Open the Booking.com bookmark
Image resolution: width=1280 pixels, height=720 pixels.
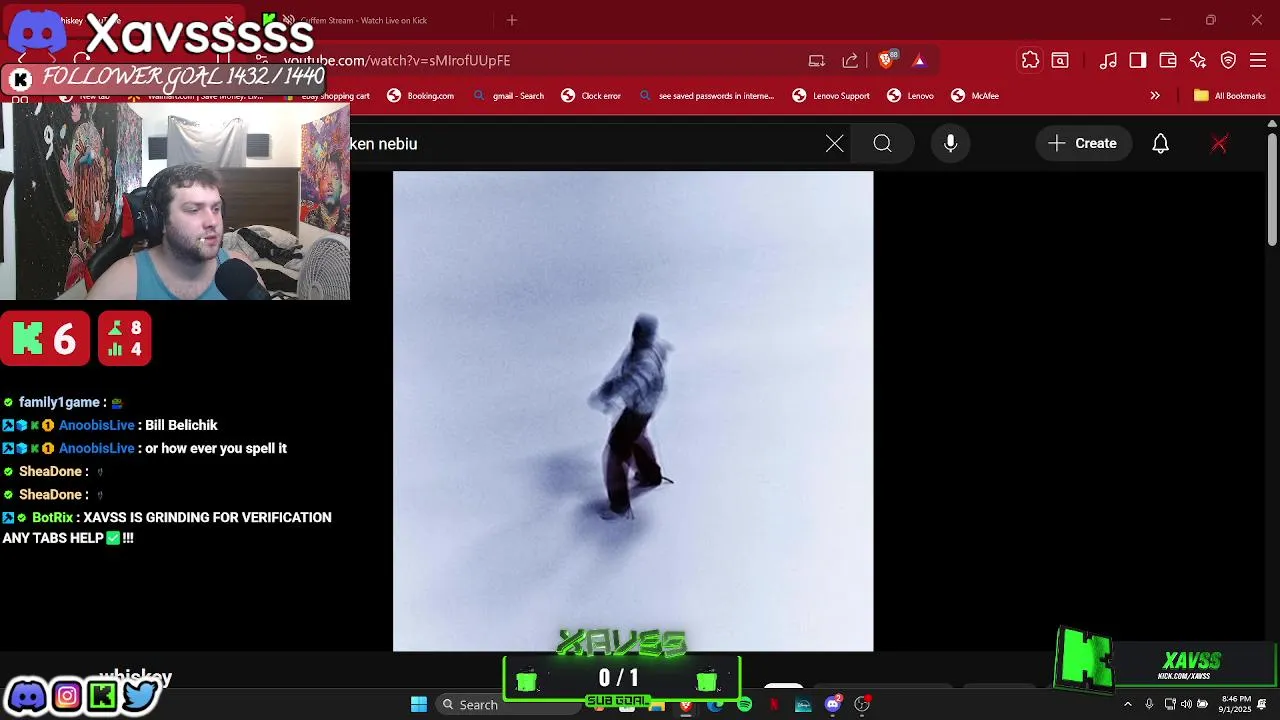coord(421,96)
